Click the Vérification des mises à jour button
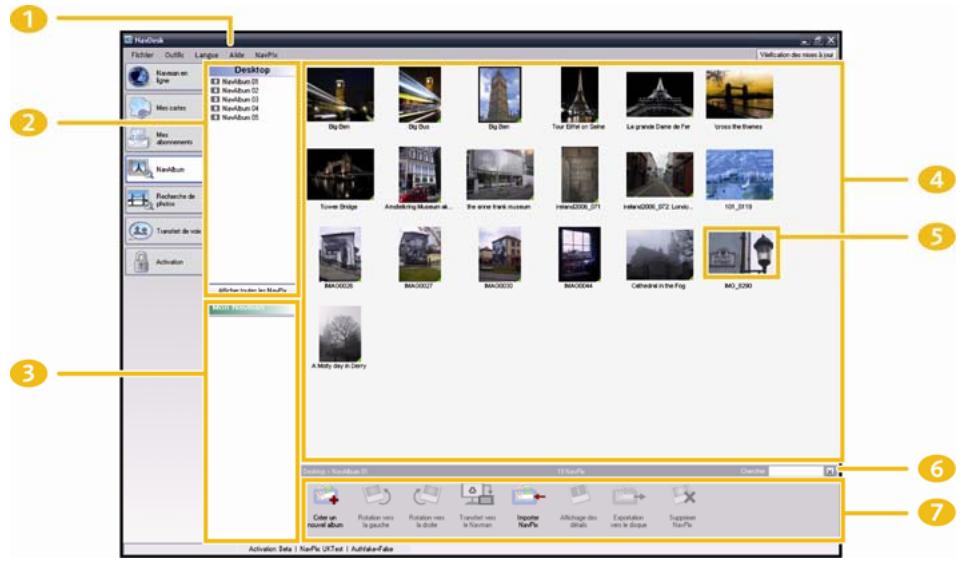Image resolution: width=967 pixels, height=562 pixels. tap(796, 55)
